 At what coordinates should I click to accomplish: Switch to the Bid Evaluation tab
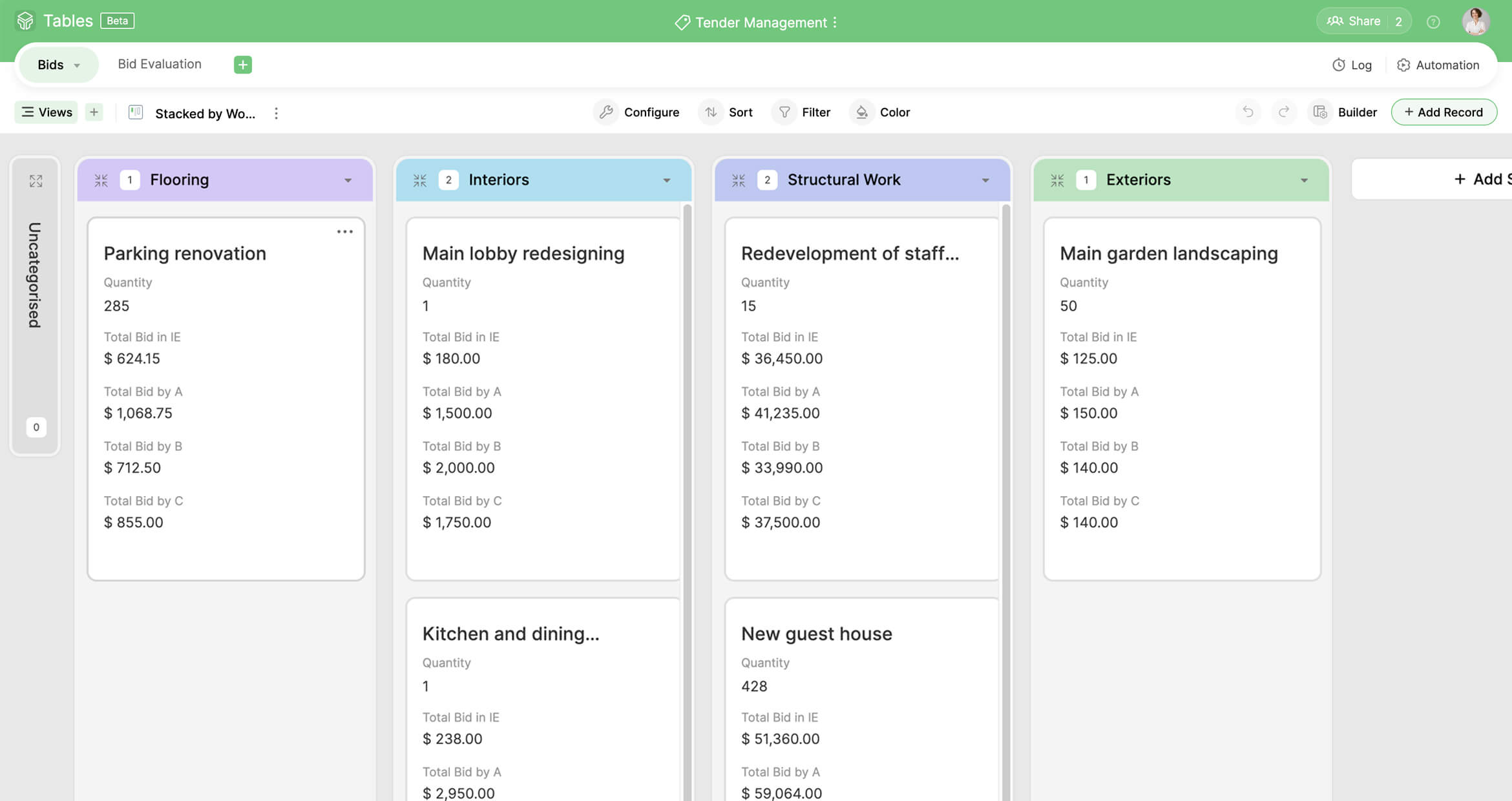[160, 64]
